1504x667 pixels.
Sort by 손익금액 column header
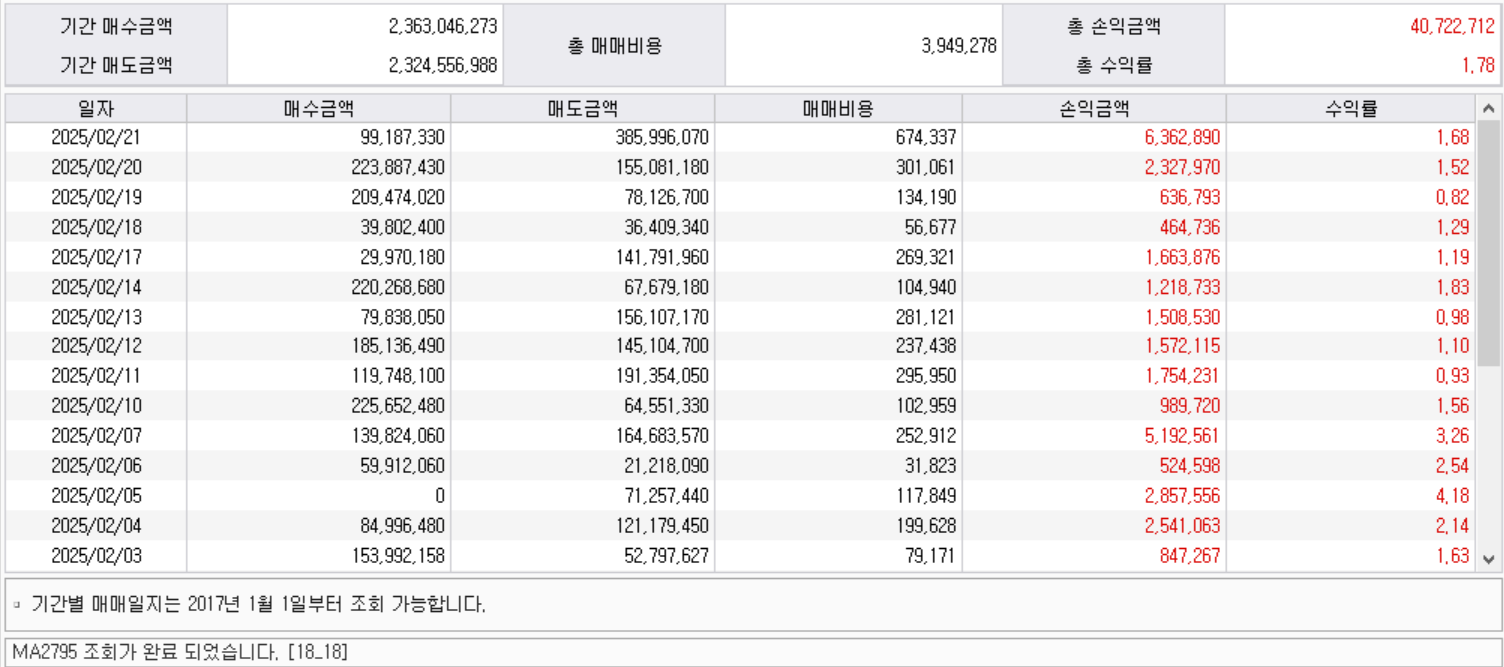(x=1094, y=108)
